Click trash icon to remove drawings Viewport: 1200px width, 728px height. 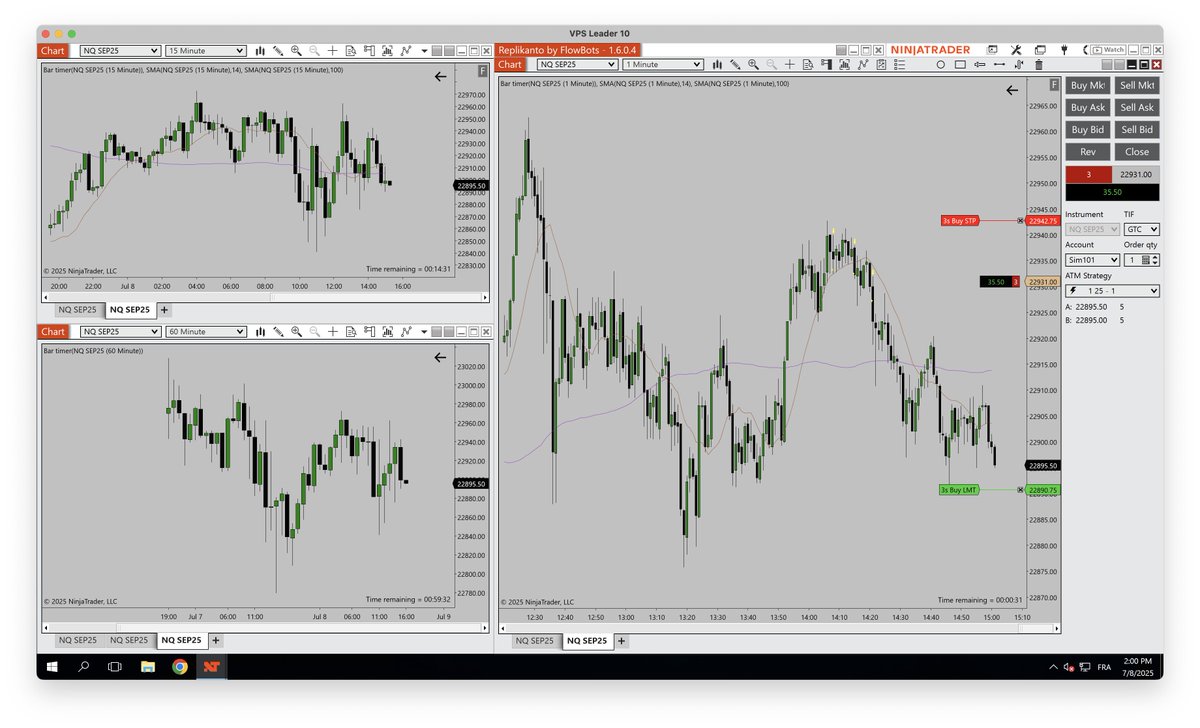(1039, 64)
